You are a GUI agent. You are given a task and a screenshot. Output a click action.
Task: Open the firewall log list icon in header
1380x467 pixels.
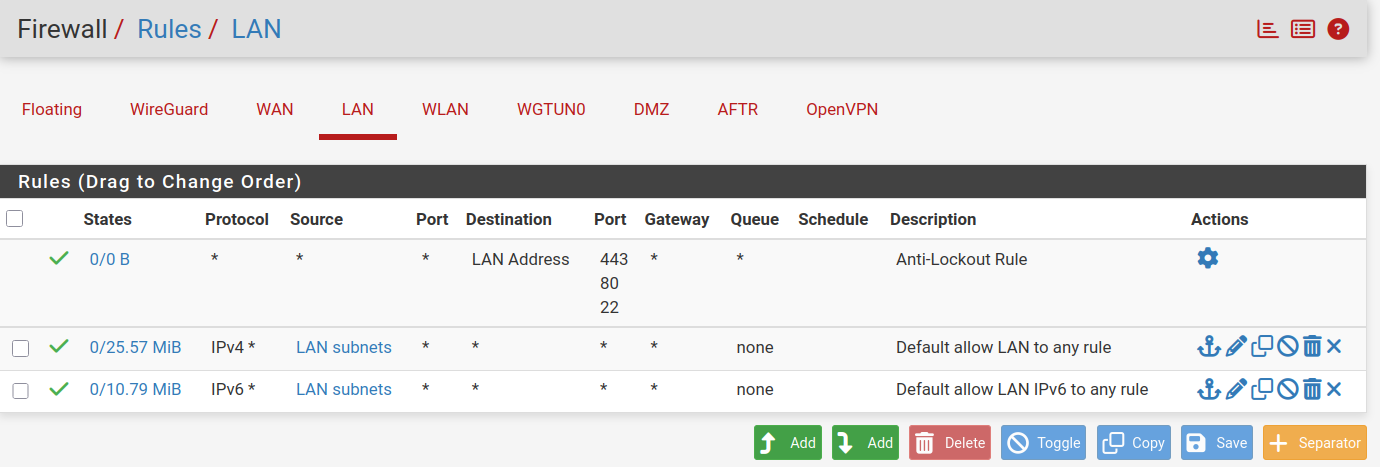(x=1302, y=29)
